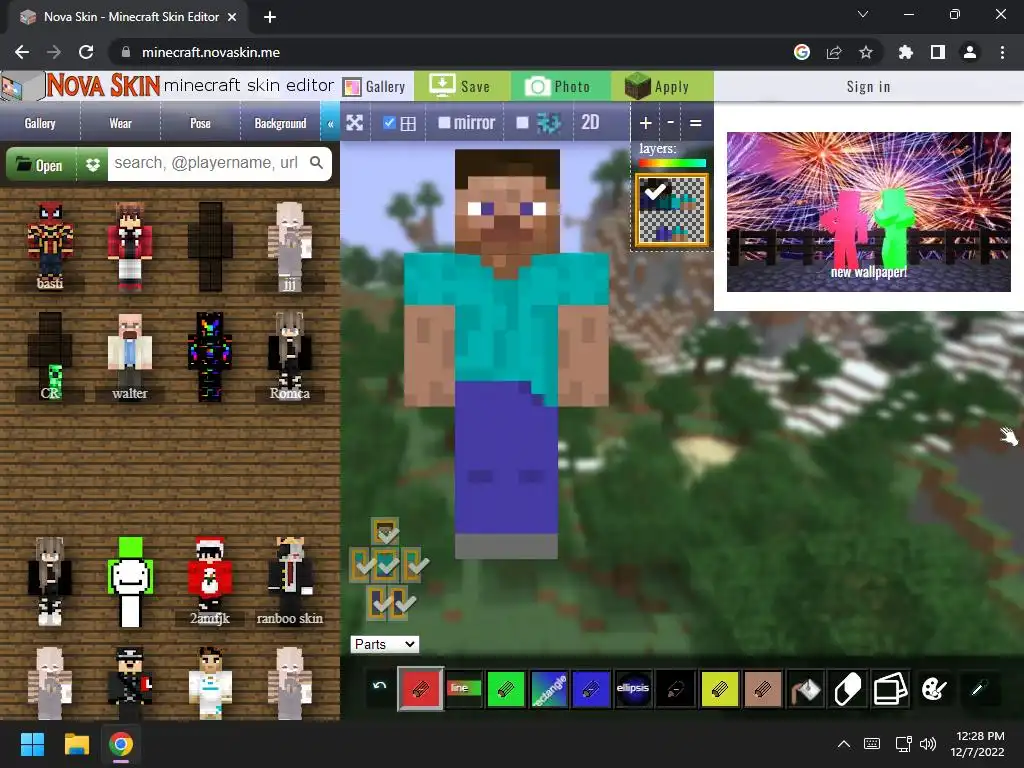The width and height of the screenshot is (1024, 768).
Task: Select the eyedropper color picker
Action: pyautogui.click(x=978, y=688)
